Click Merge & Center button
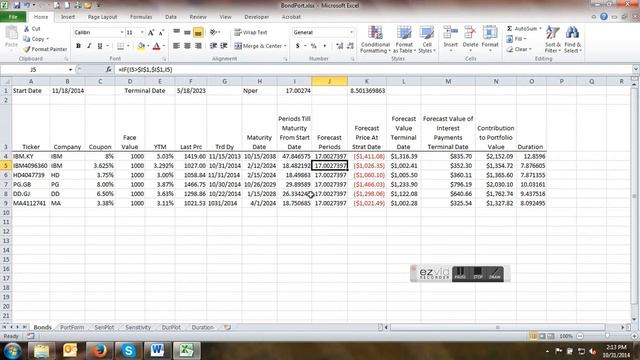This screenshot has height=360, width=640. pos(258,46)
